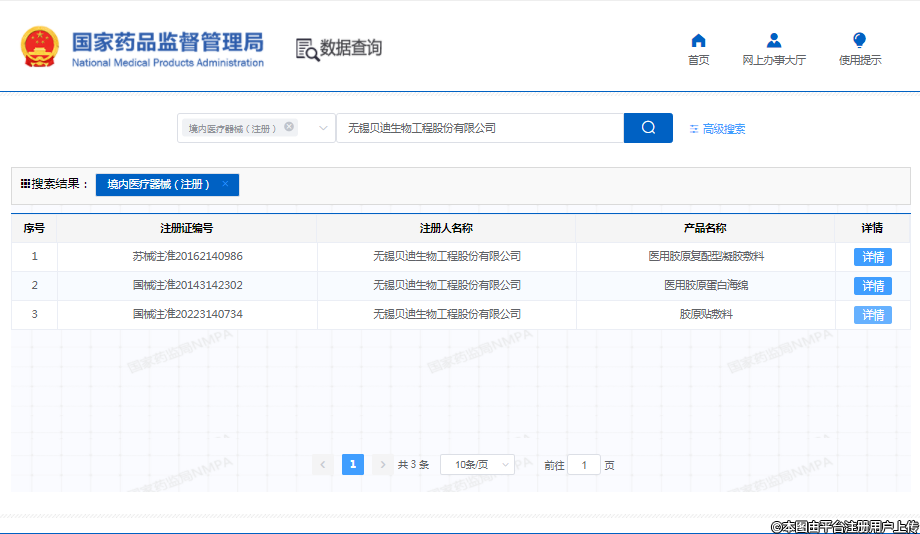Close the 境内医疗器械（注册）result tab
This screenshot has height=534, width=920.
(x=225, y=184)
